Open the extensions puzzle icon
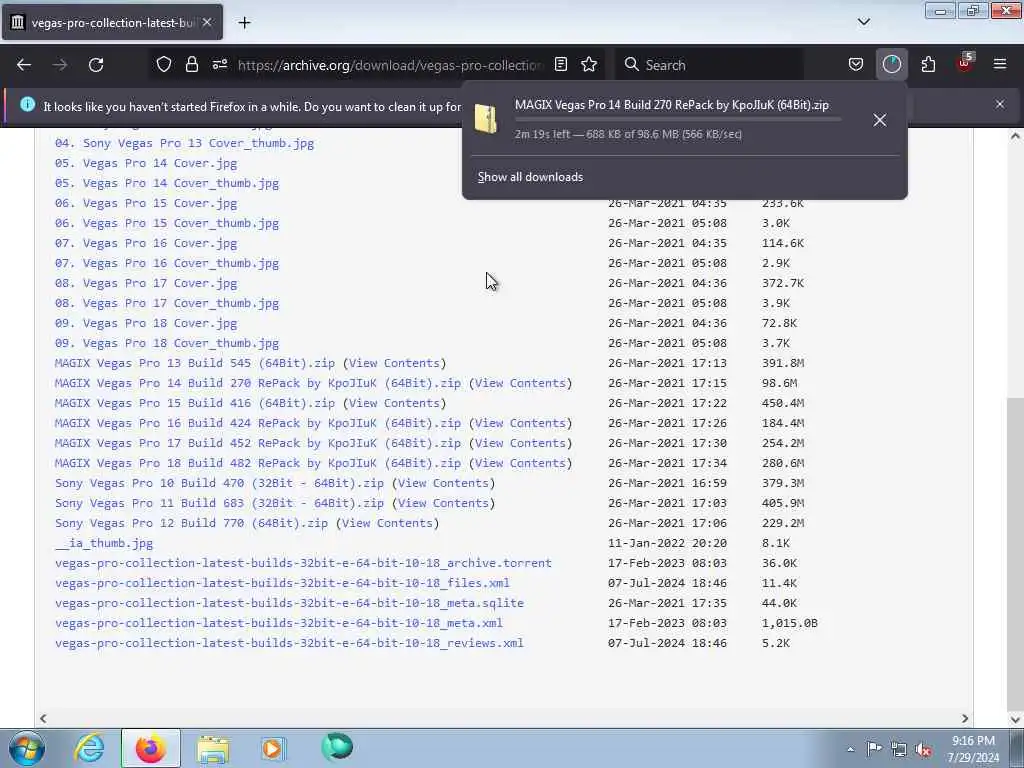This screenshot has height=768, width=1024. 928,65
